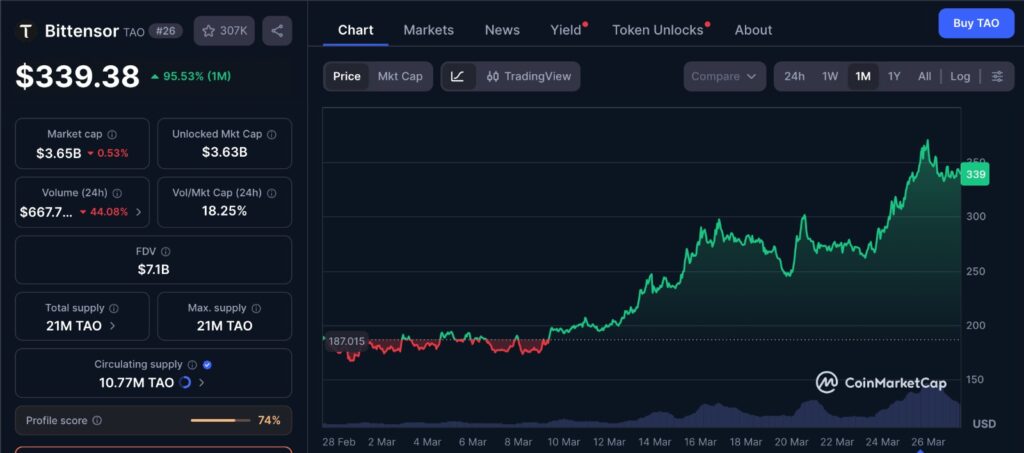Open the share icon button
The image size is (1024, 453).
(x=277, y=31)
